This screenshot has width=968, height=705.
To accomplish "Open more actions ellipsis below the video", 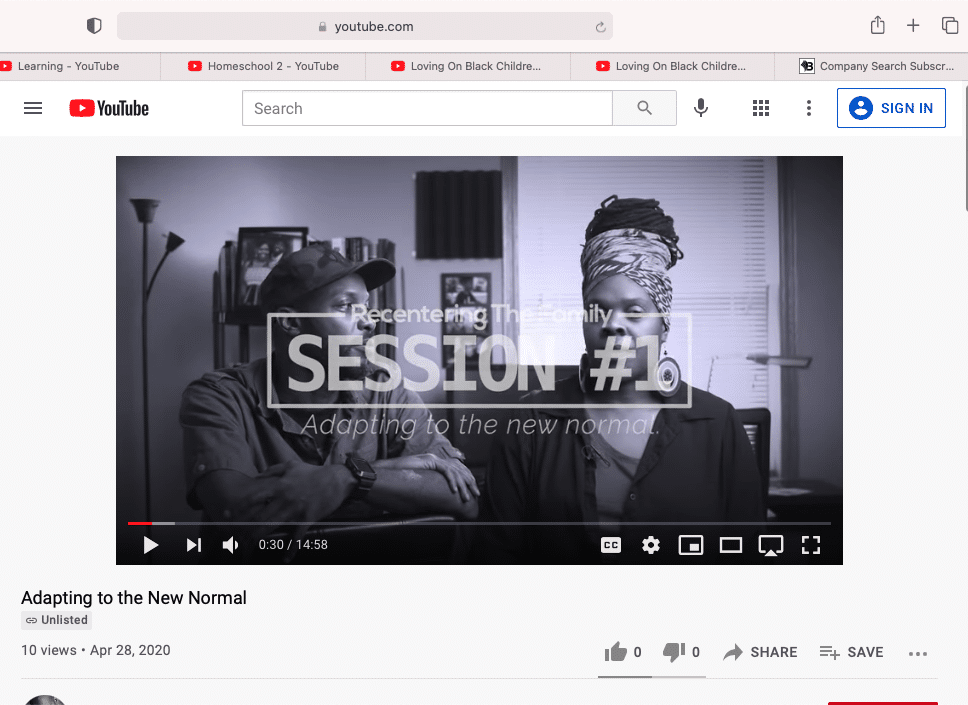I will (918, 653).
